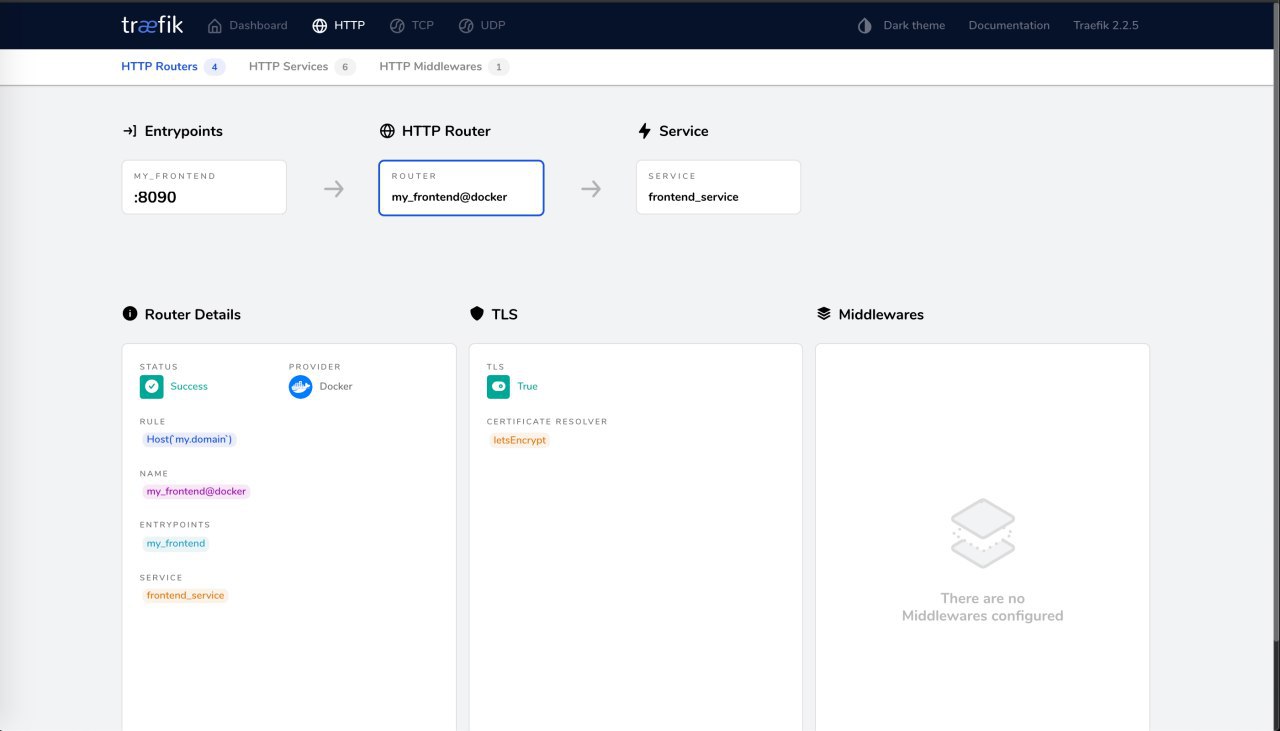The image size is (1280, 731).
Task: Click the empty middlewares stack illustration
Action: tap(982, 533)
